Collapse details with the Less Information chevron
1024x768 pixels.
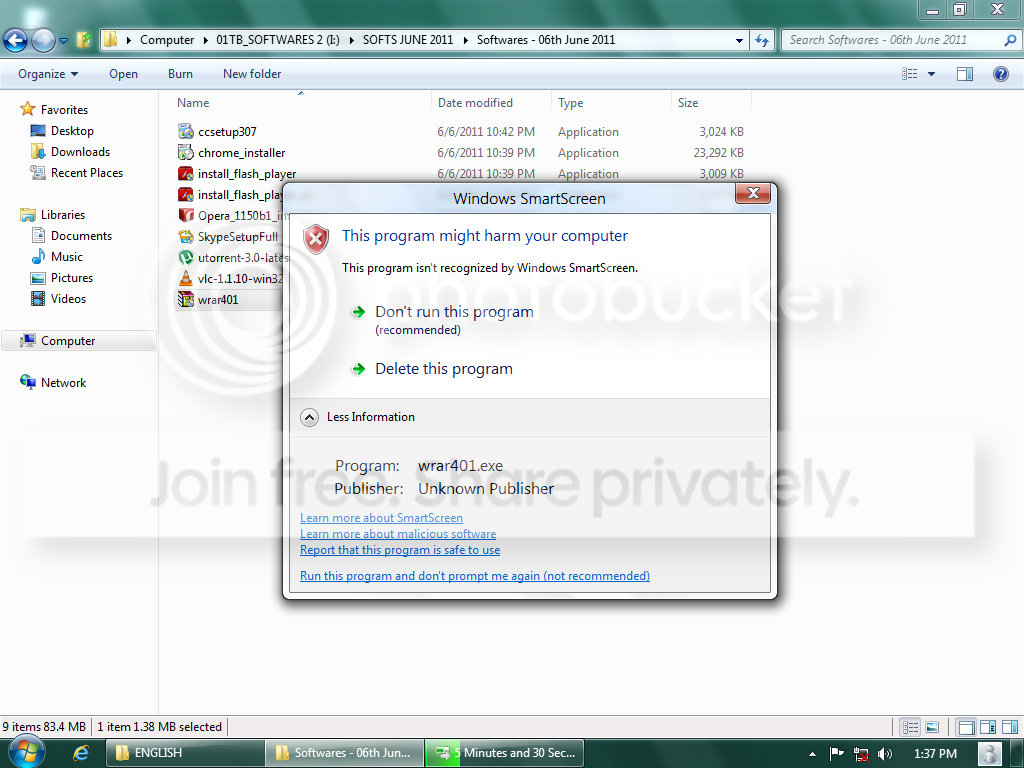point(309,417)
